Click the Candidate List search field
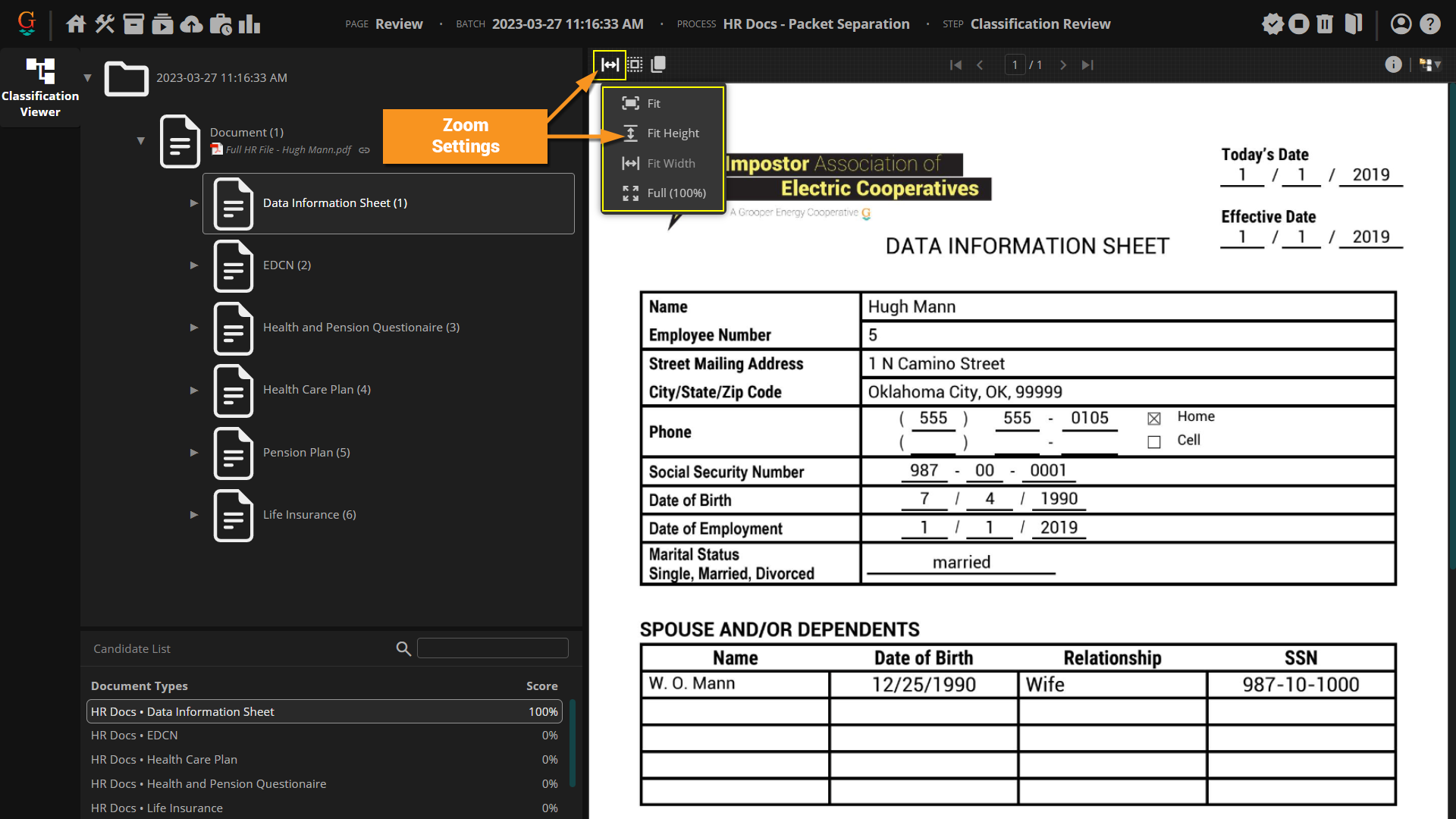 492,648
